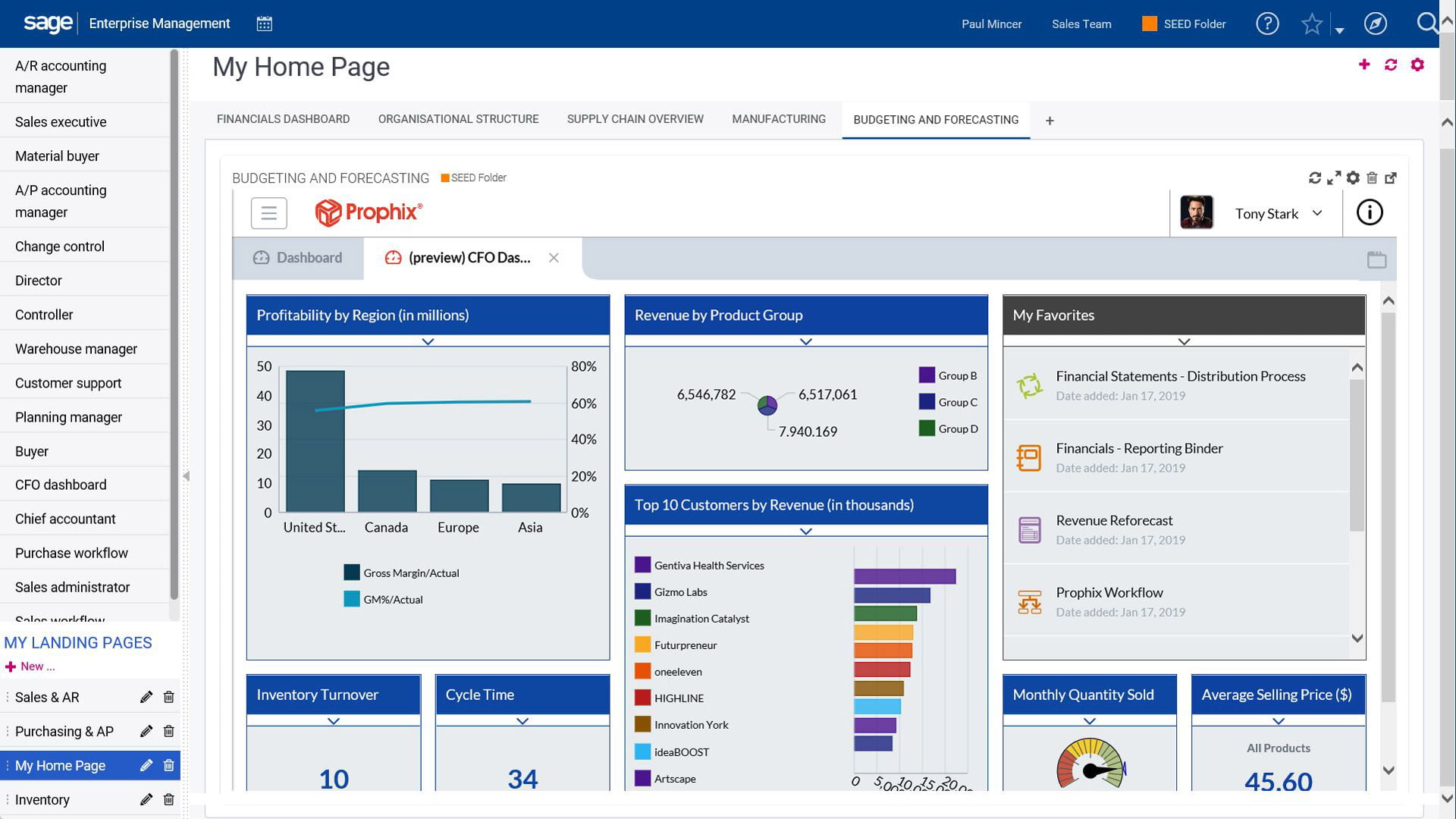Switch to the Manufacturing tab
This screenshot has height=819, width=1456.
click(x=779, y=119)
